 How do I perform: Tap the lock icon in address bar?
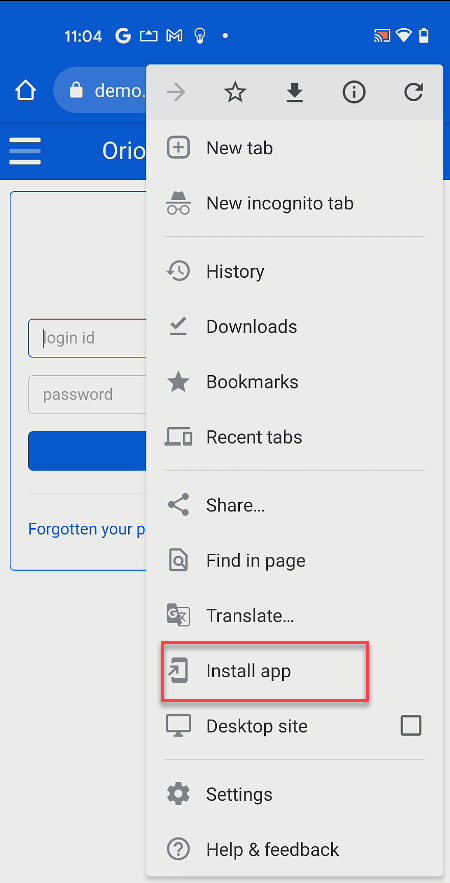[75, 90]
